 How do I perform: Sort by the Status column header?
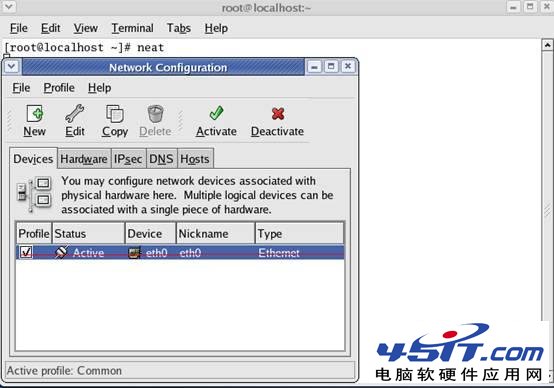click(x=88, y=233)
